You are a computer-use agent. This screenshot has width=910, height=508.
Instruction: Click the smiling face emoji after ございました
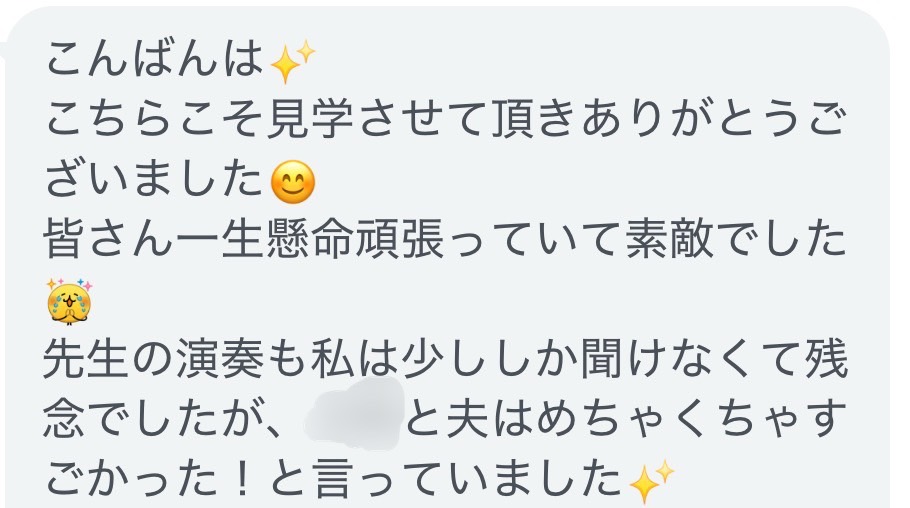coord(293,182)
